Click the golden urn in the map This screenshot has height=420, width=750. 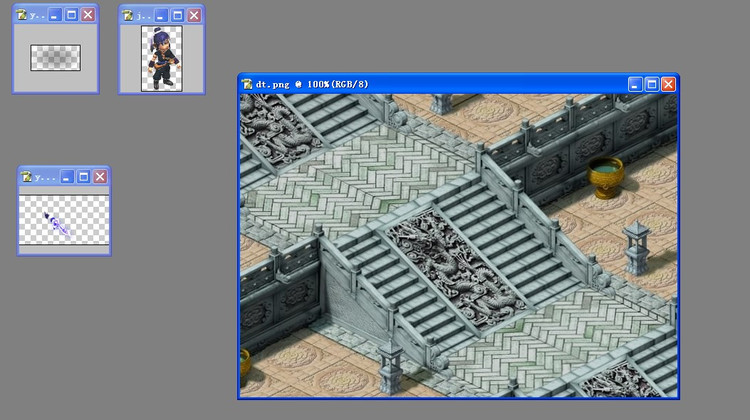(604, 176)
